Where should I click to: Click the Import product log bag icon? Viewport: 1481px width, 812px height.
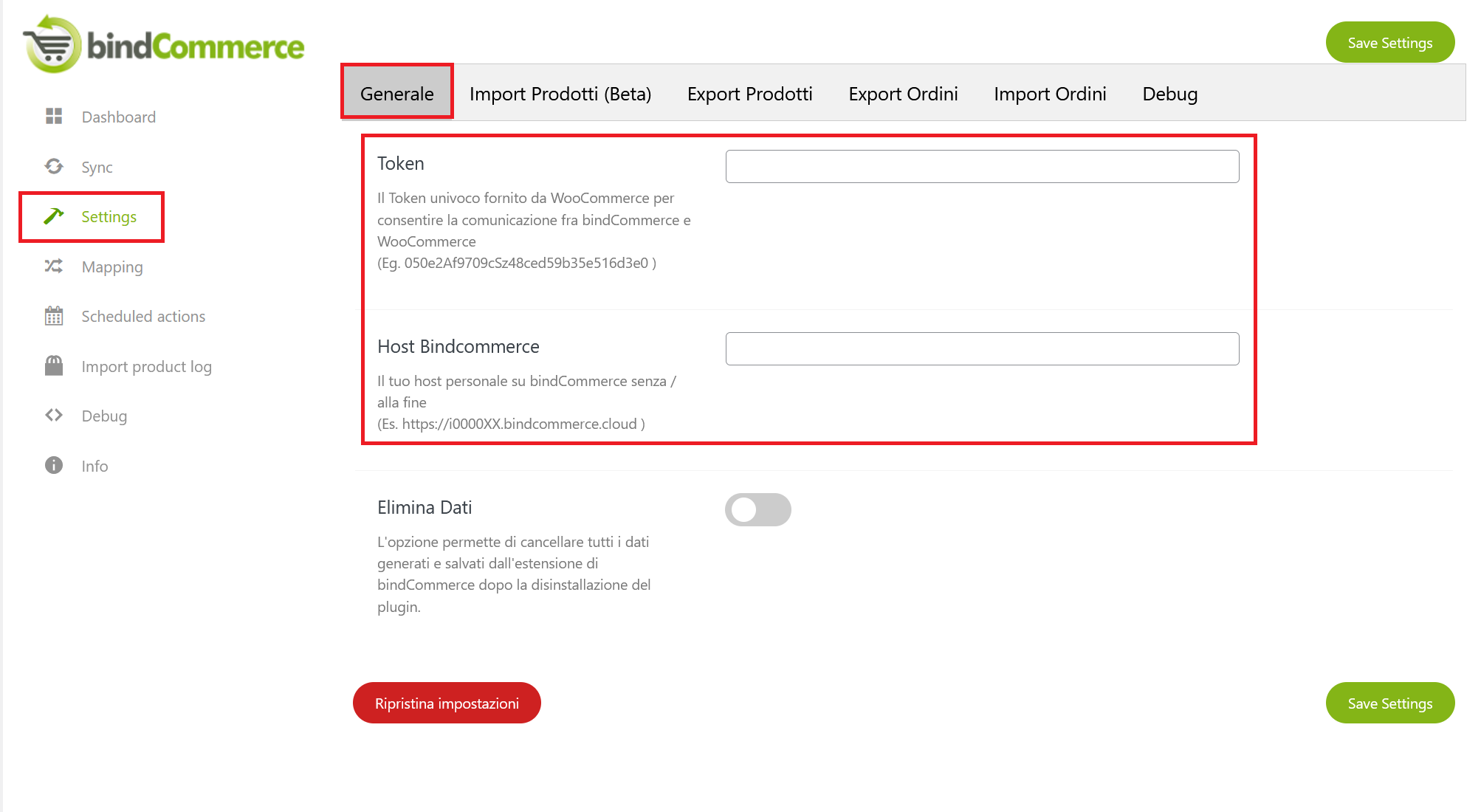coord(54,366)
